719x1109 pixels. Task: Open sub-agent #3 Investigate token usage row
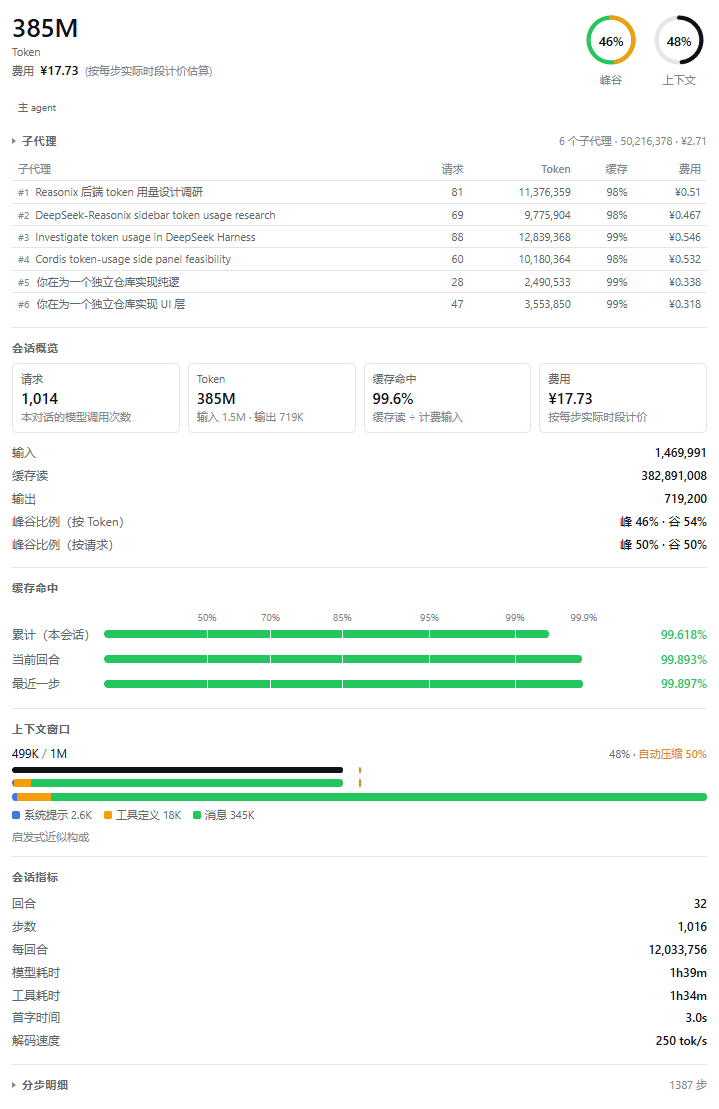click(x=359, y=237)
